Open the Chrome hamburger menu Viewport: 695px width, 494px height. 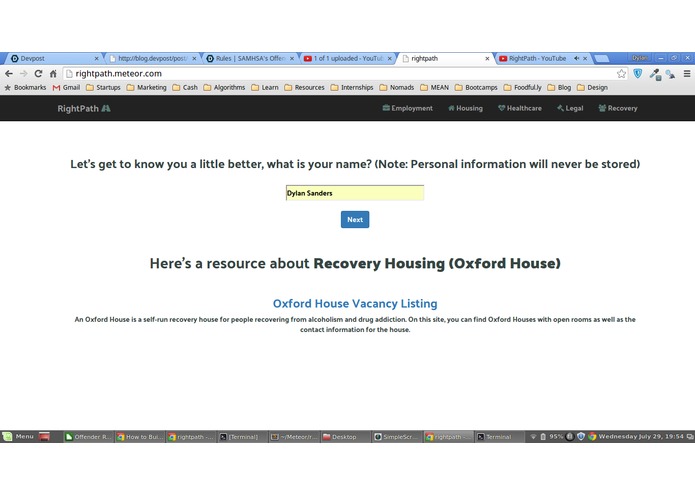click(687, 74)
